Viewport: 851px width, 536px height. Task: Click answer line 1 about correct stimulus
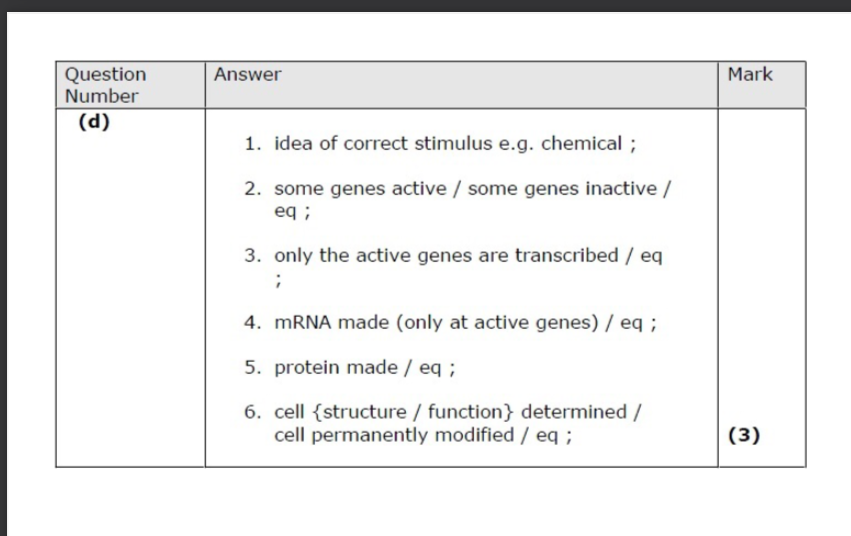click(x=441, y=143)
